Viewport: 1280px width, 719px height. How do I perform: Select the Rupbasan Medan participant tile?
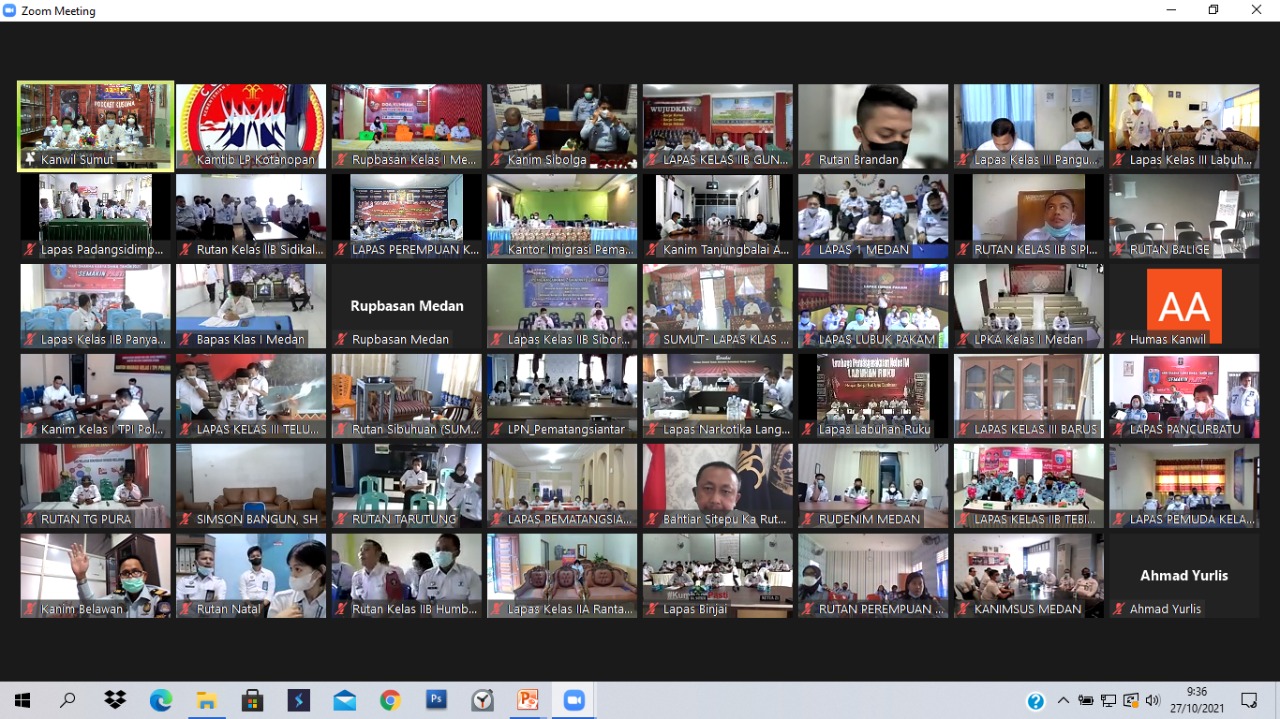coord(406,306)
